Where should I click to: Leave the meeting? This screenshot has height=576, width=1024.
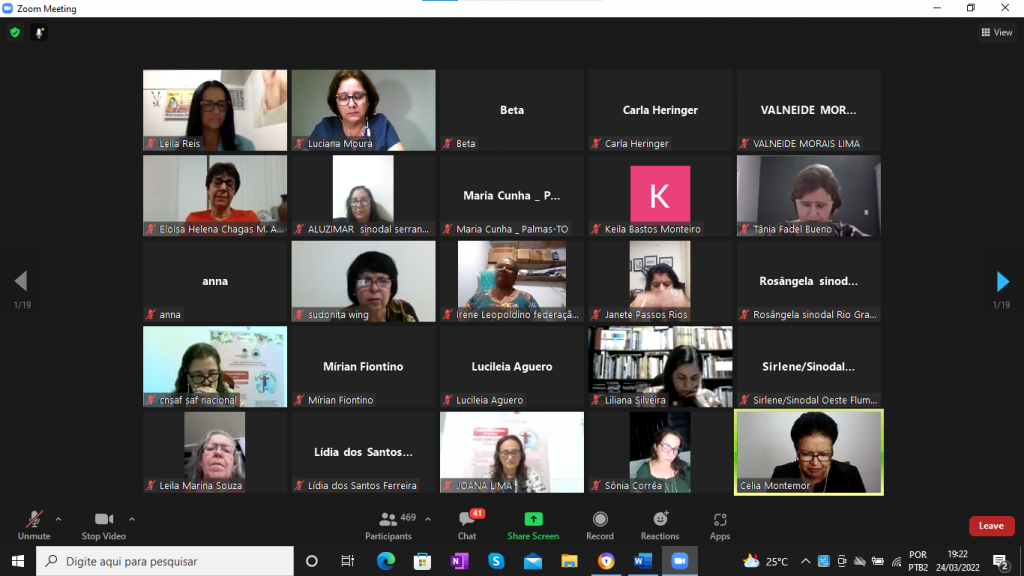click(x=991, y=526)
